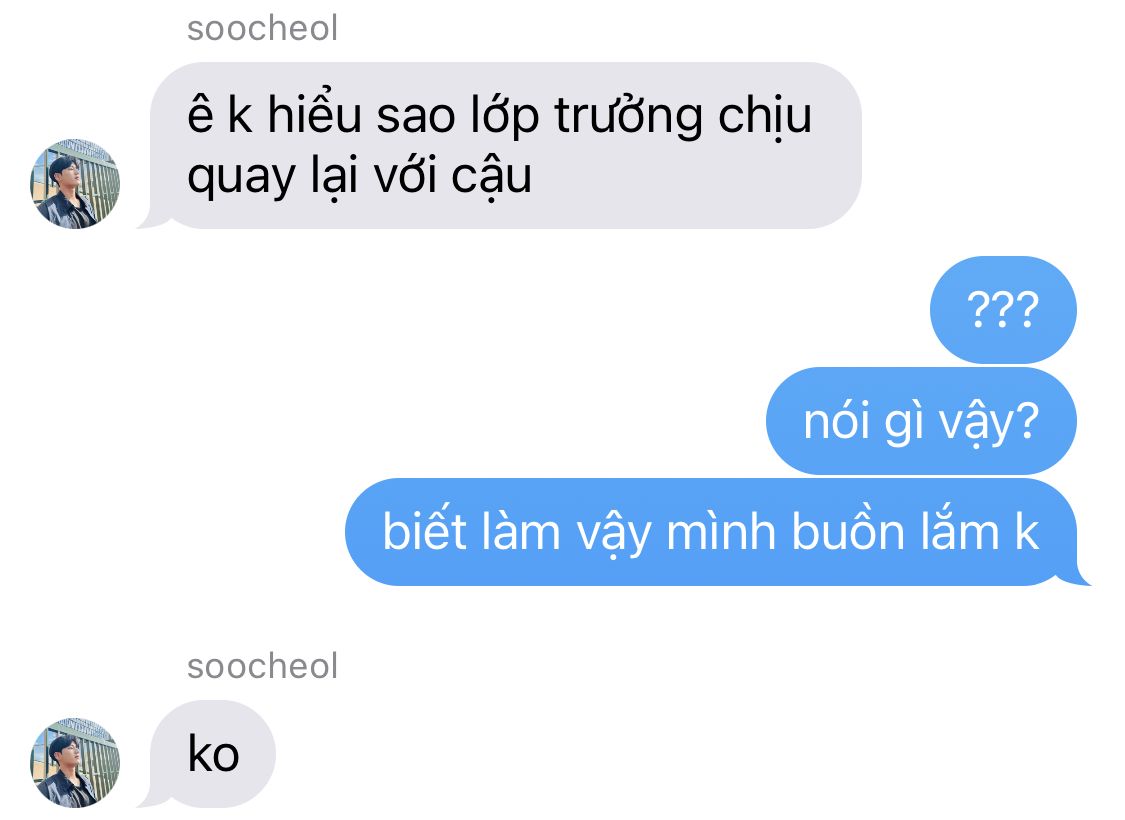Image resolution: width=1125 pixels, height=820 pixels.
Task: Tap the "biết làm vậy mình buồn lắm k" bubble
Action: point(712,532)
